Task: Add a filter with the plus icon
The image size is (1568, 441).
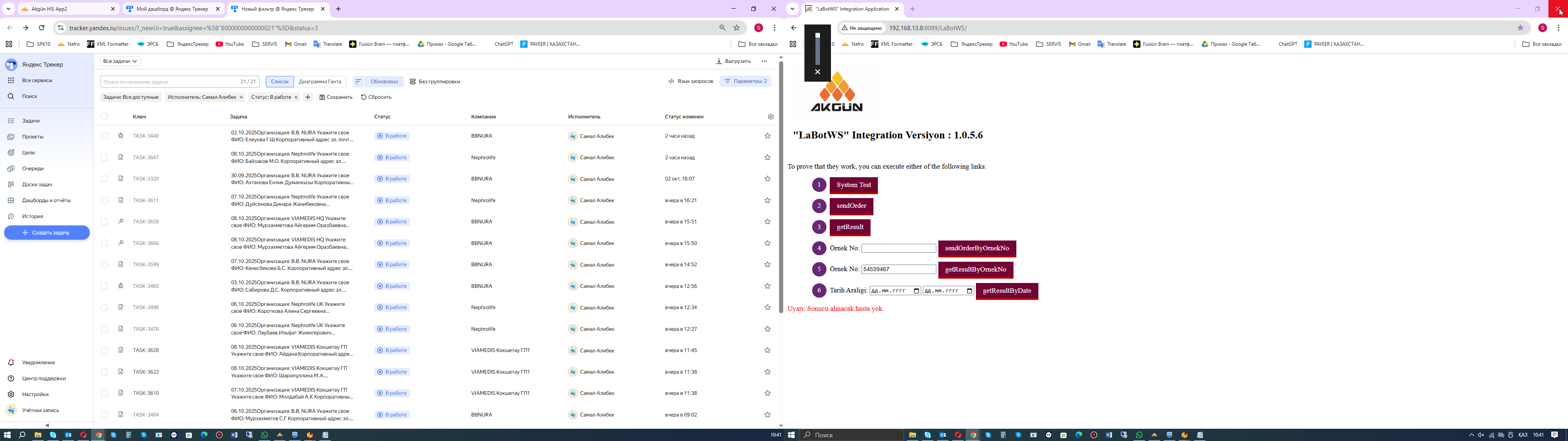Action: coord(307,98)
